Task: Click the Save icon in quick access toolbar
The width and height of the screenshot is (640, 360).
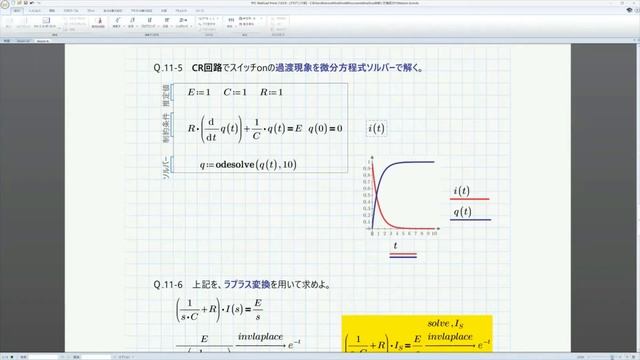Action: pos(25,3)
